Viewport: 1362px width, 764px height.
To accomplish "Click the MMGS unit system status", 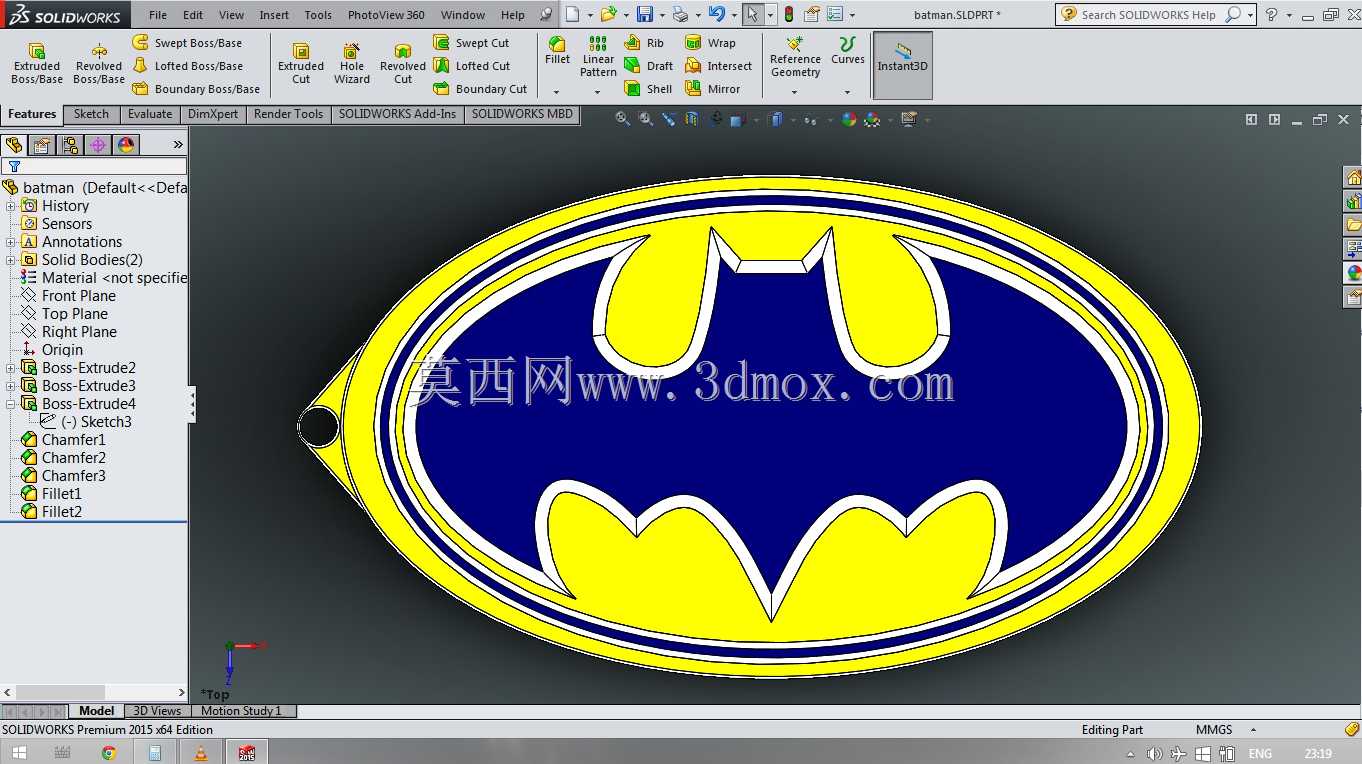I will point(1214,730).
